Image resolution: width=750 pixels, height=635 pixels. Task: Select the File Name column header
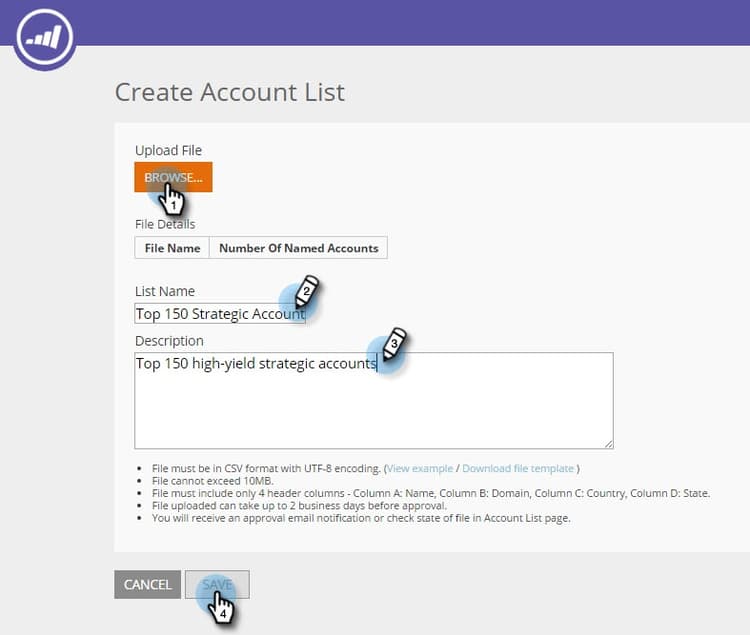[x=172, y=248]
